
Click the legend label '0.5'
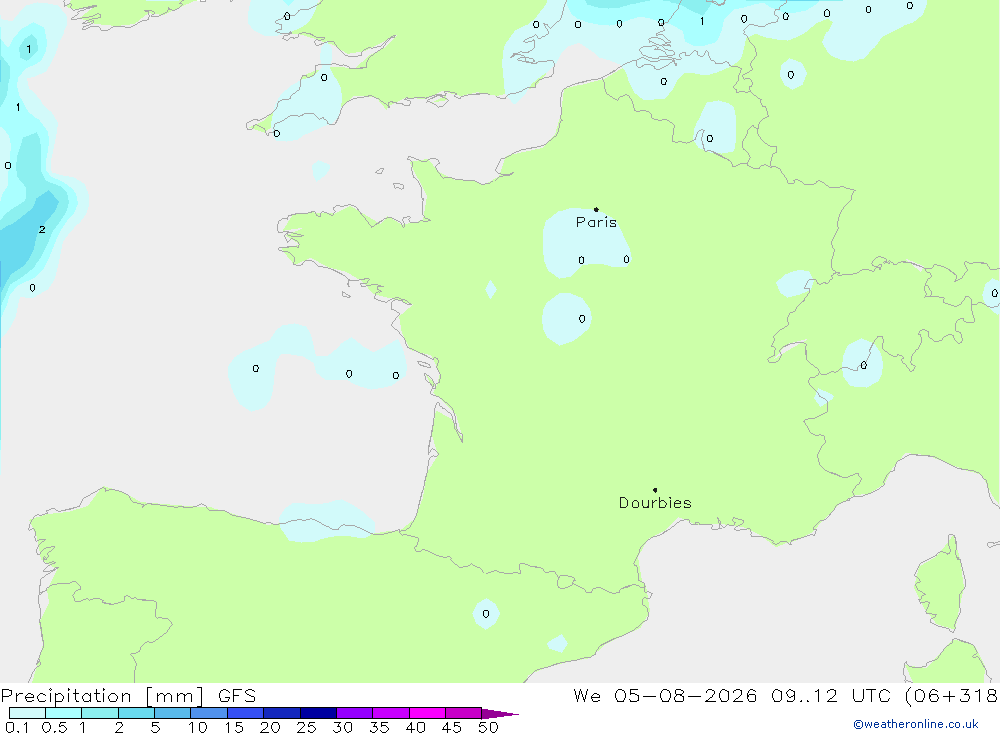point(55,727)
